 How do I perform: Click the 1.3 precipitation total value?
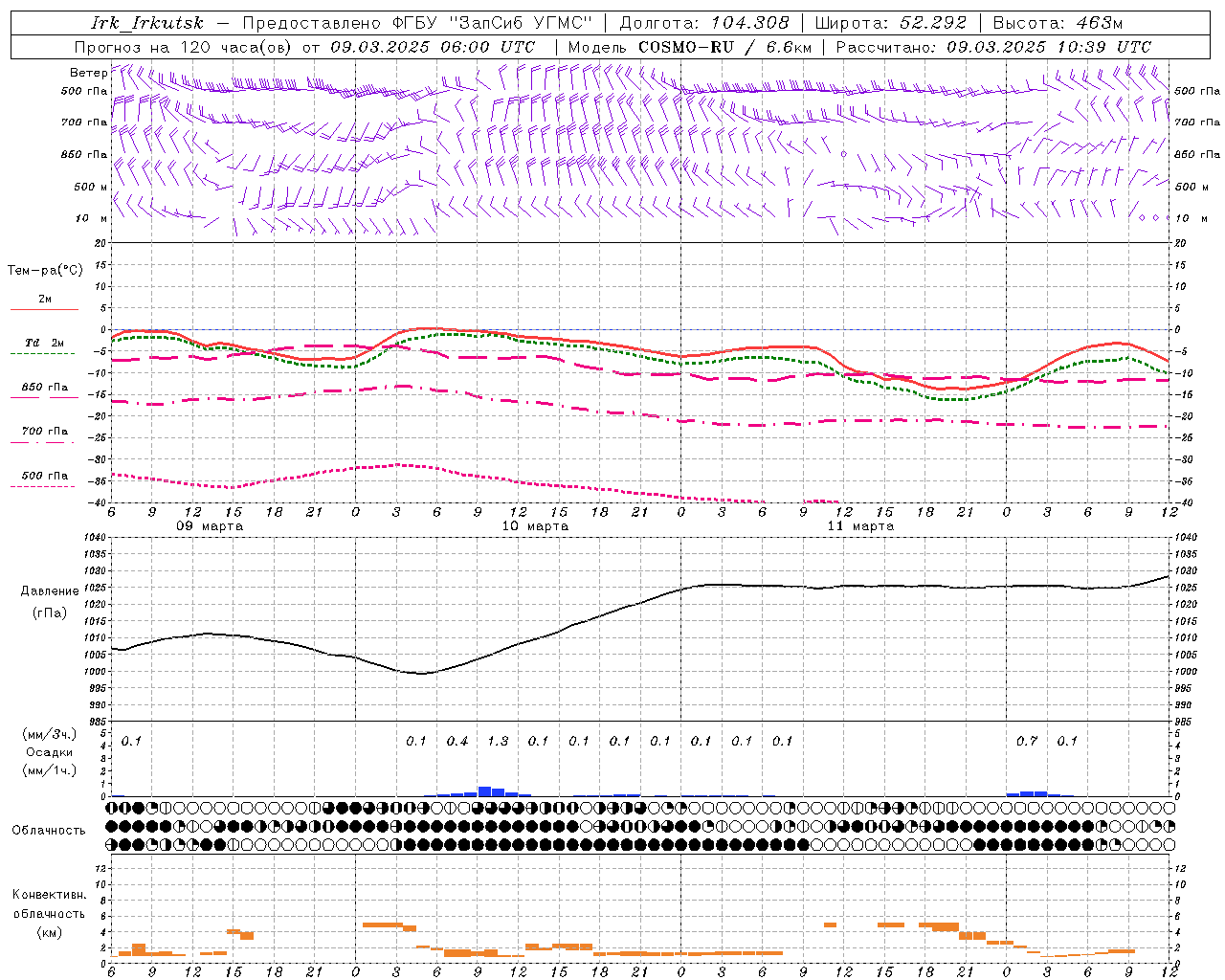(x=498, y=741)
